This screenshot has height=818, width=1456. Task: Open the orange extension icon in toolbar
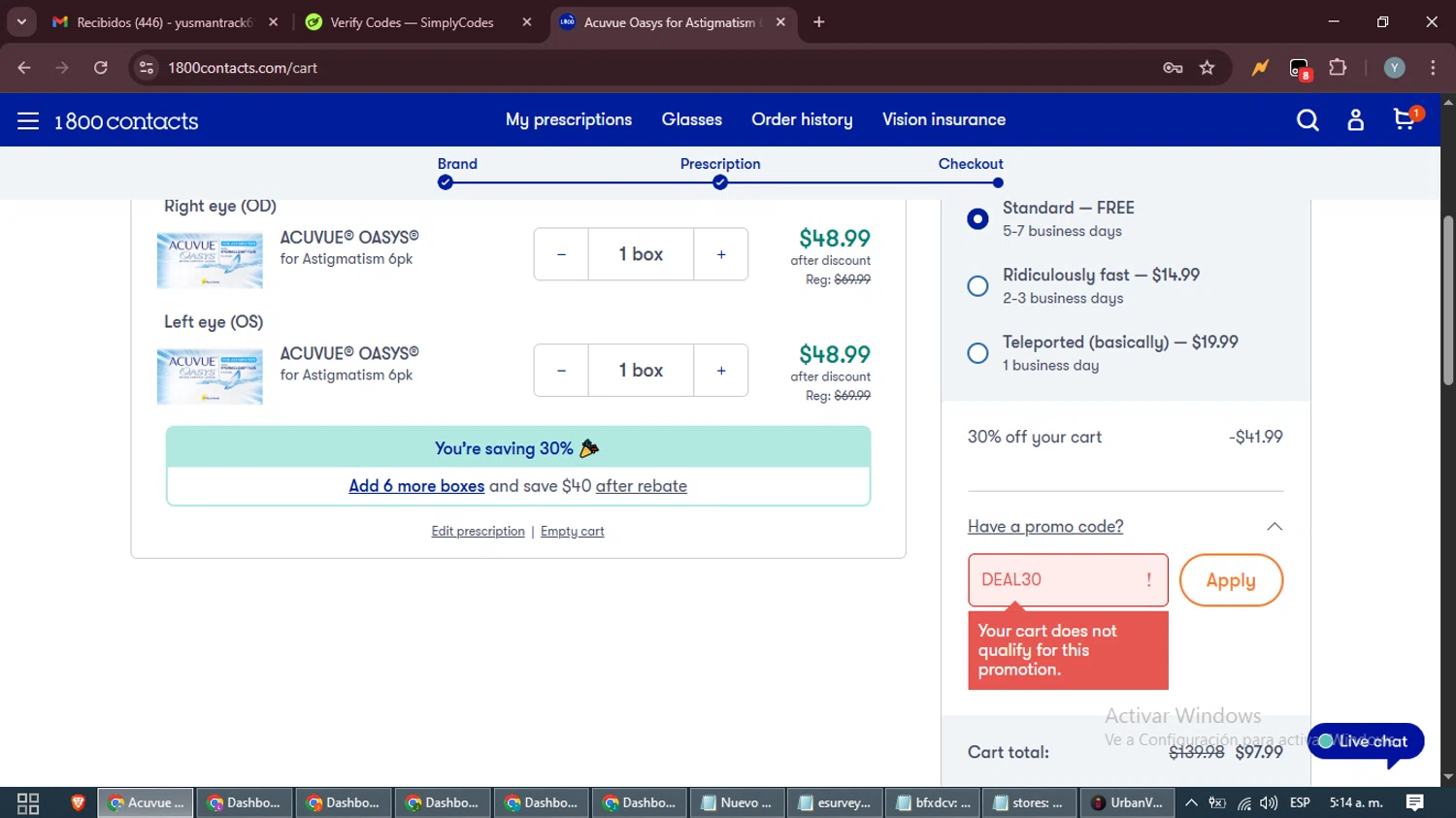pyautogui.click(x=1260, y=67)
